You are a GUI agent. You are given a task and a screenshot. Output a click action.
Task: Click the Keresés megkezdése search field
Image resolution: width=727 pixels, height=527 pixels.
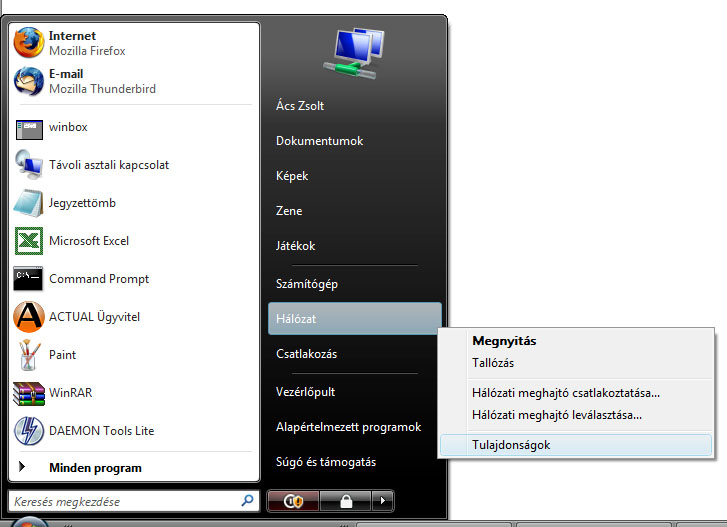(134, 501)
